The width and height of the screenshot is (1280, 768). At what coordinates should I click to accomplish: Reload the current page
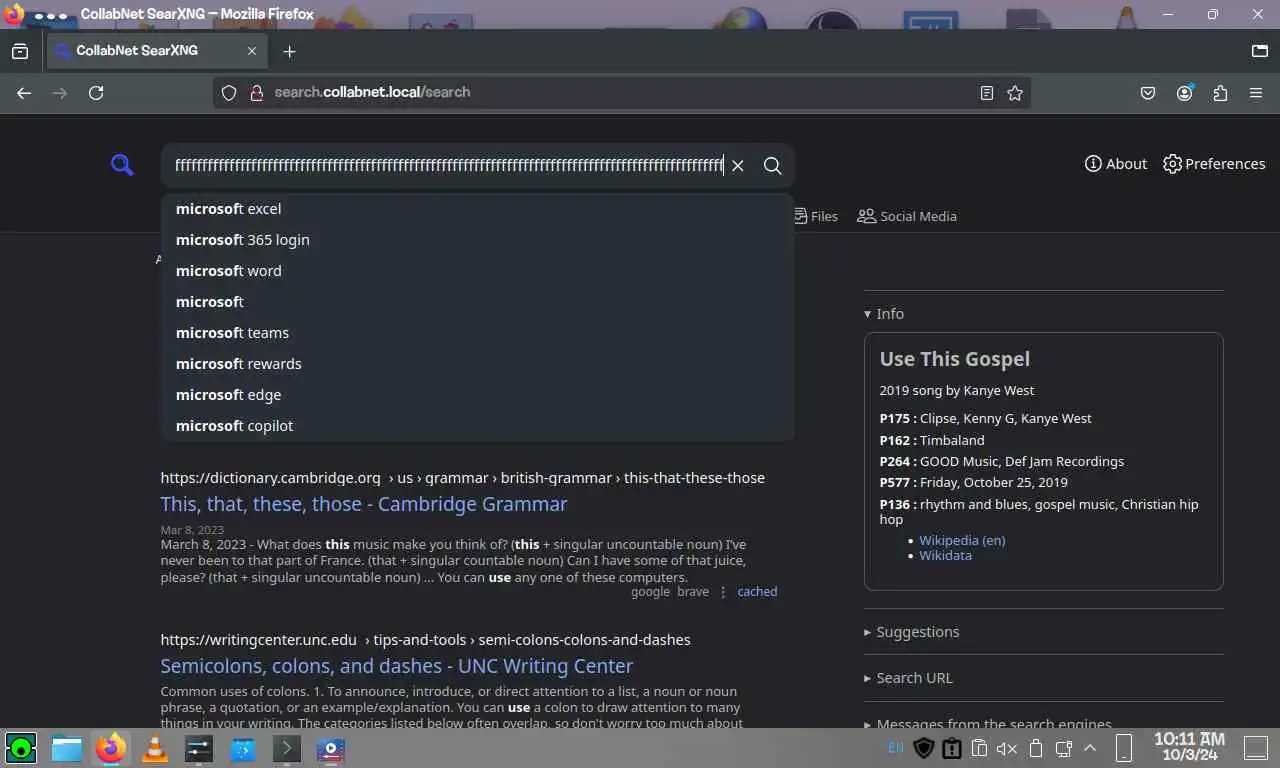[x=96, y=93]
